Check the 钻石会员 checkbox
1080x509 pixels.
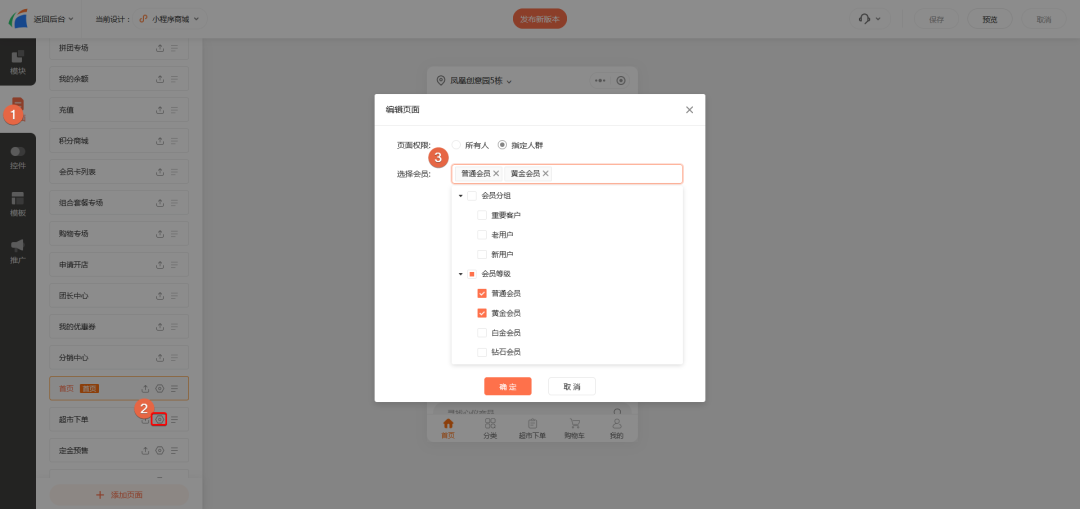point(482,352)
